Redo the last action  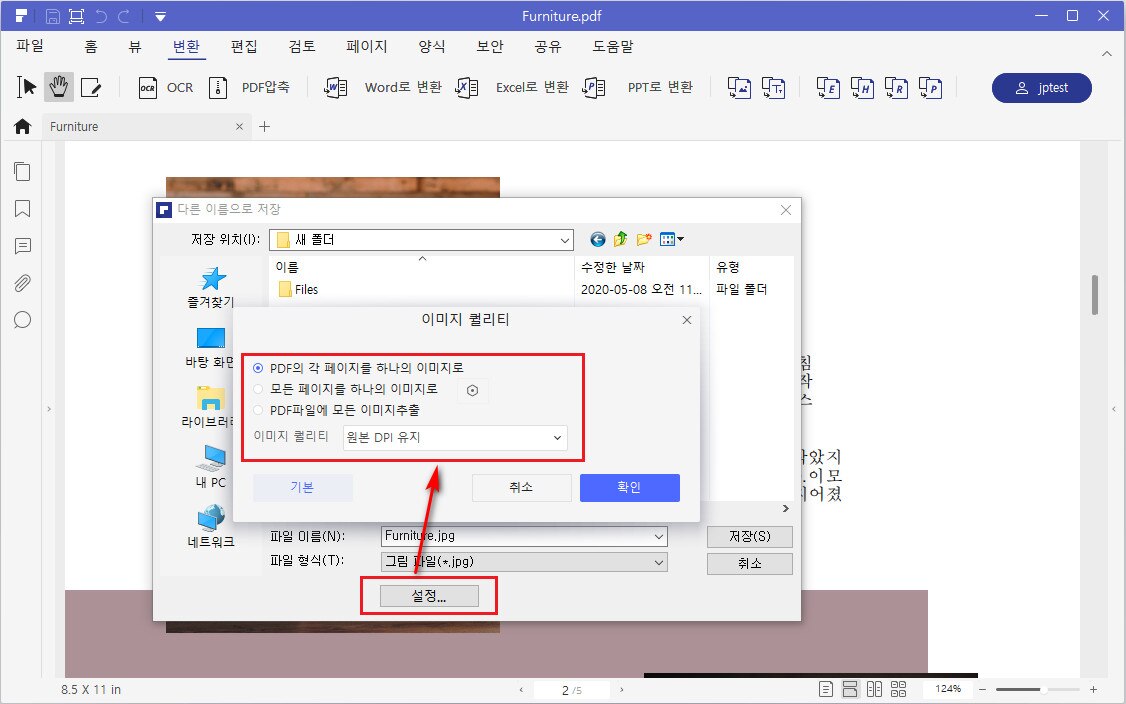[x=124, y=16]
